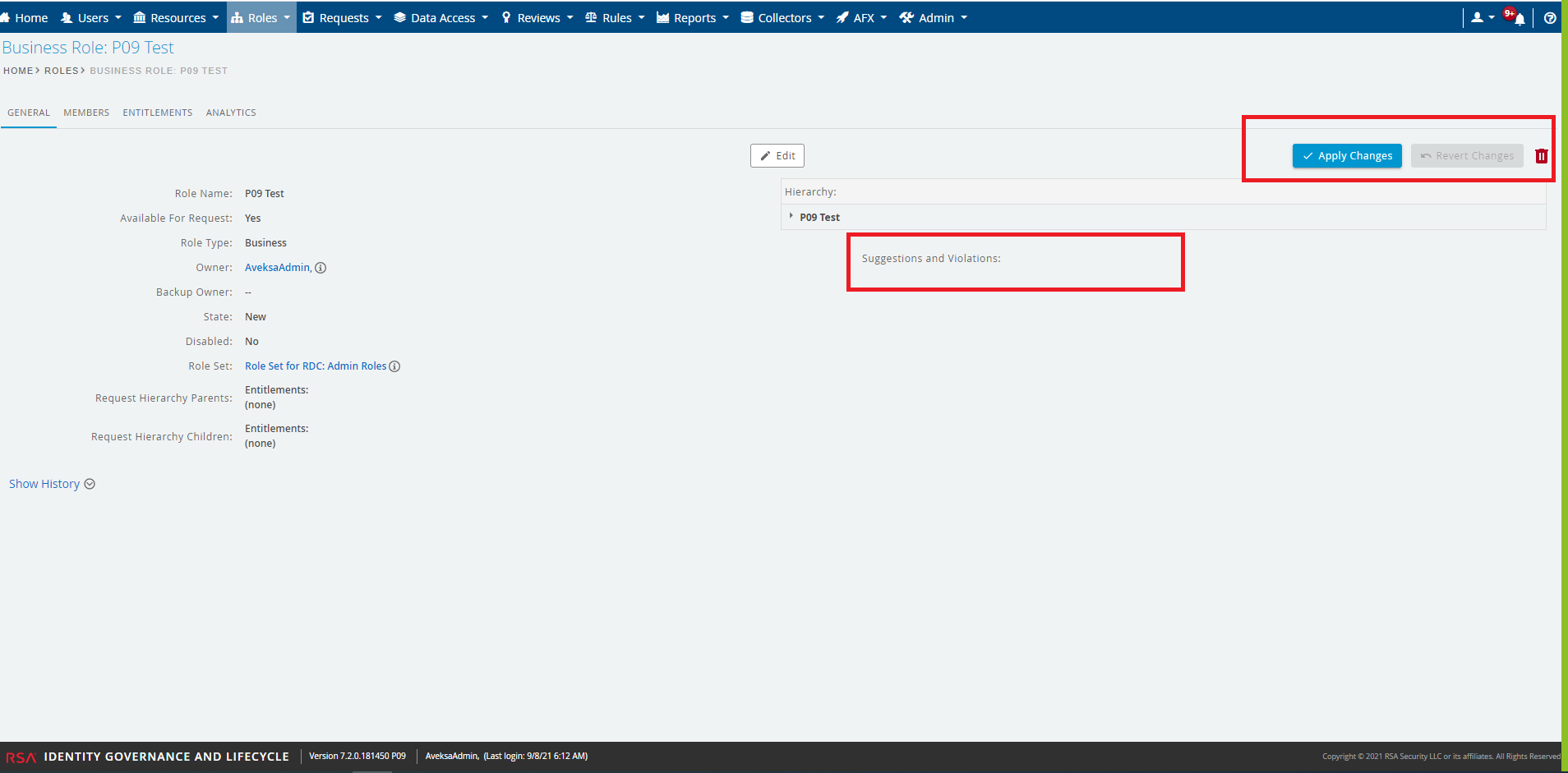This screenshot has height=773, width=1568.
Task: Open the Analytics tab
Action: [231, 113]
